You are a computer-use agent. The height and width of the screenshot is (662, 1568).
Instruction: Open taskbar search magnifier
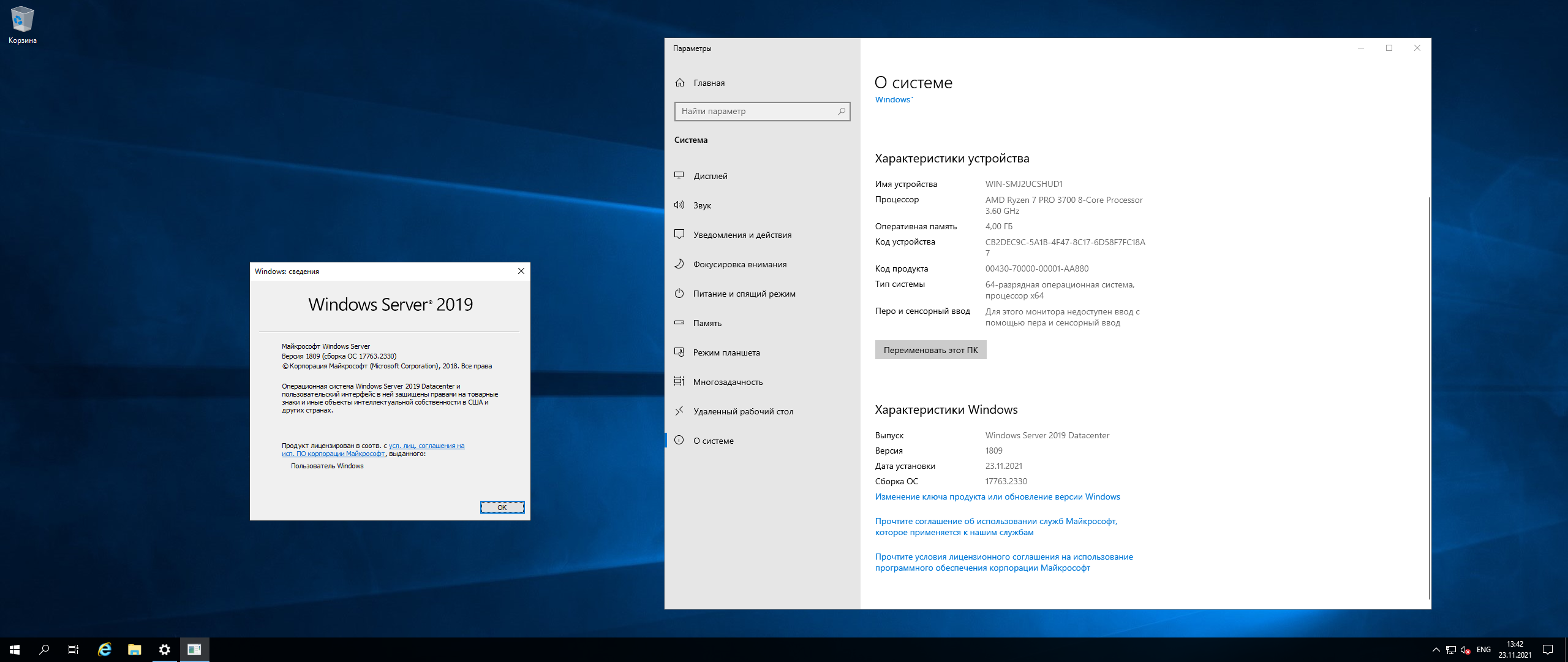point(44,650)
